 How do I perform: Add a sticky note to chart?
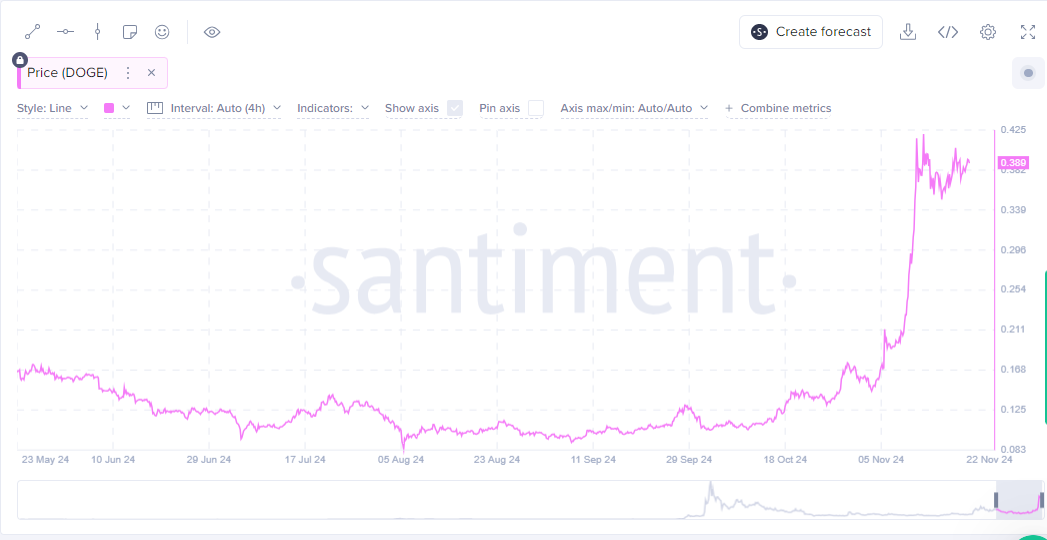[130, 31]
